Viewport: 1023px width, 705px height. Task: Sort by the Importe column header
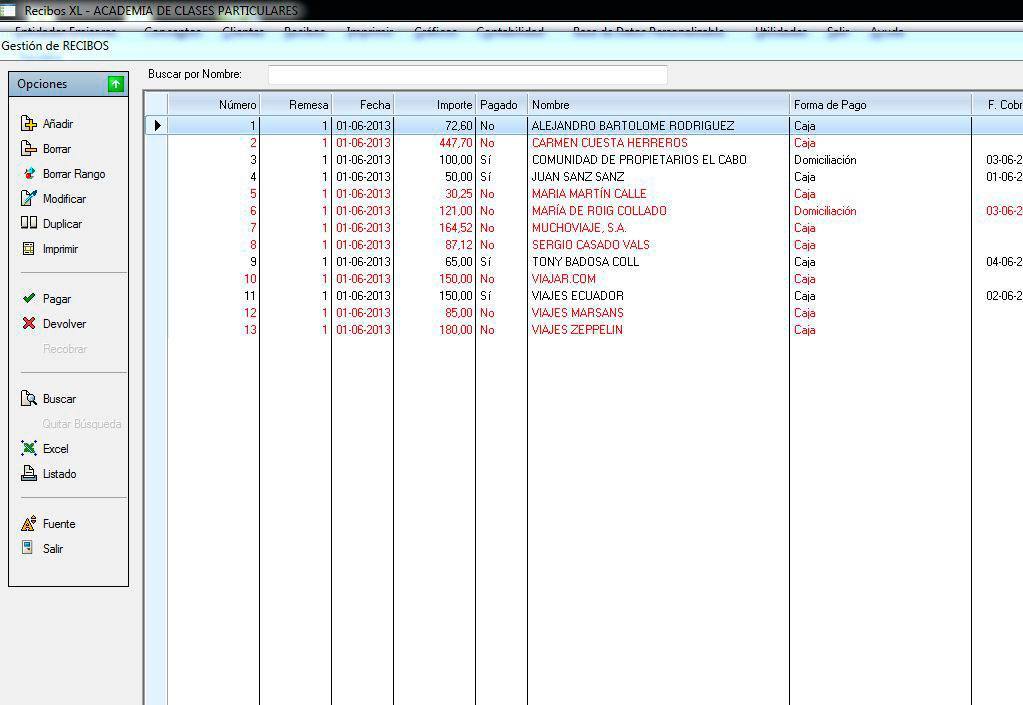pyautogui.click(x=434, y=105)
